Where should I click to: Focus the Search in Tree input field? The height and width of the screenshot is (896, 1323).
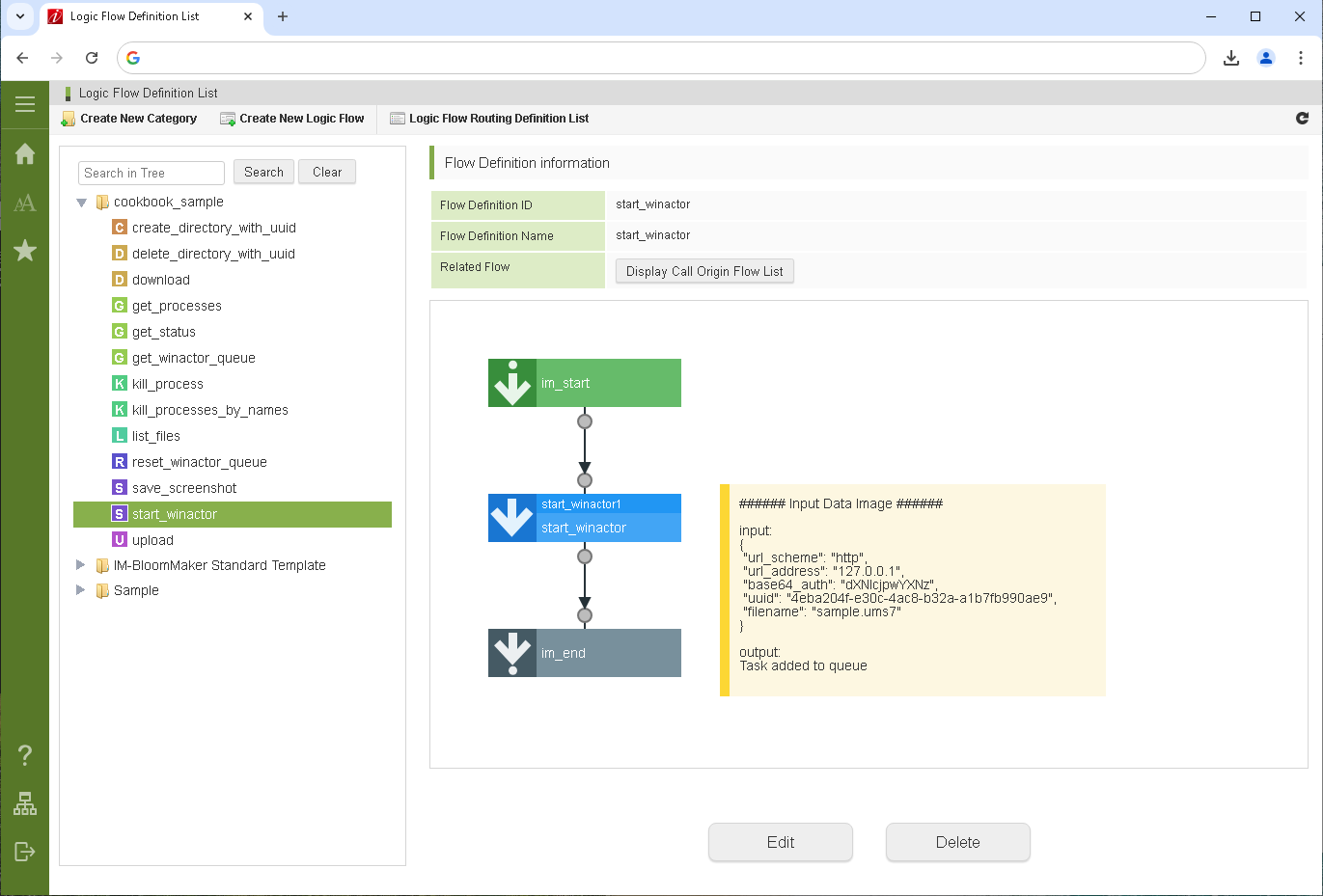tap(152, 173)
